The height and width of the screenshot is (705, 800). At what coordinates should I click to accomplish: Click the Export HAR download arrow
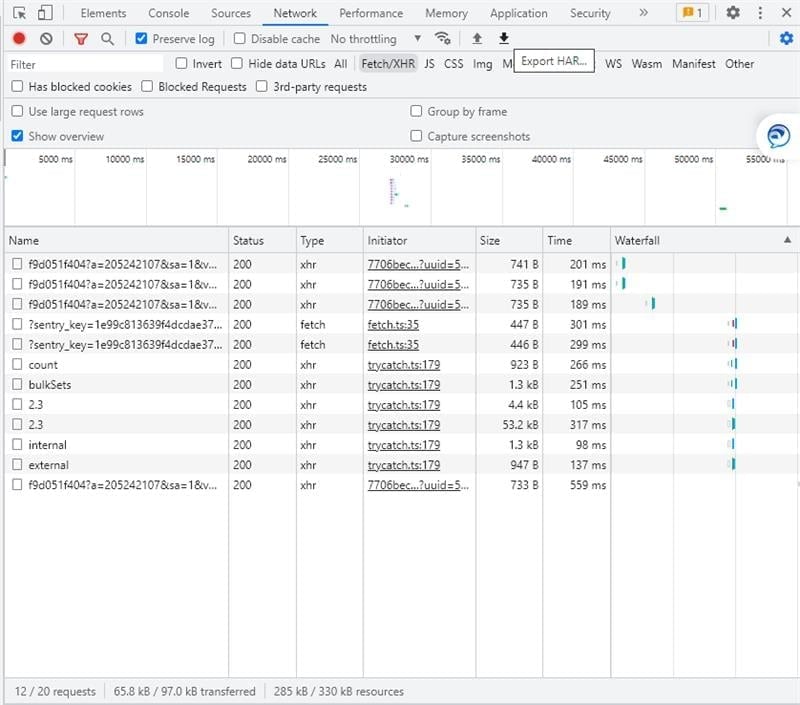tap(504, 38)
